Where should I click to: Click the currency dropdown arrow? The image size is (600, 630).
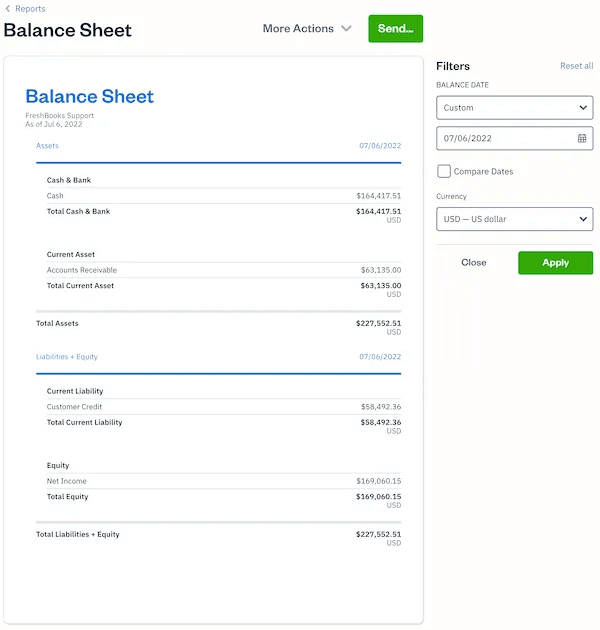click(583, 219)
